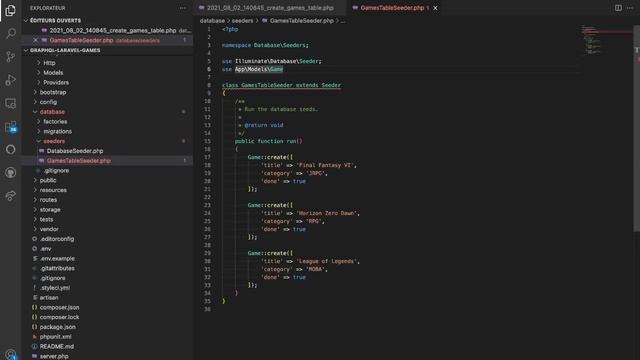Open server.php file

54,356
